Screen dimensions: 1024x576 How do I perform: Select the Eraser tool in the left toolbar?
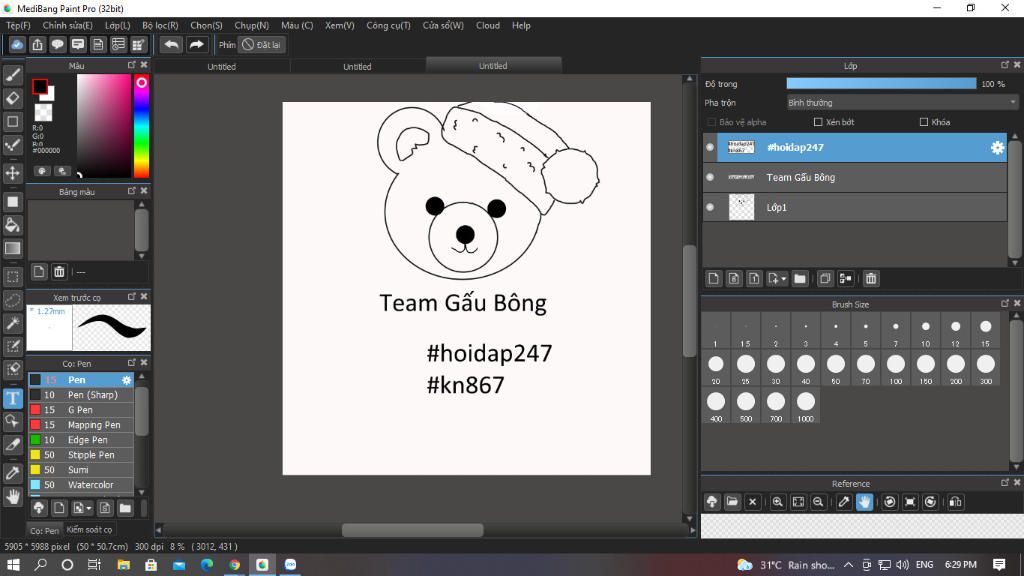[x=12, y=99]
